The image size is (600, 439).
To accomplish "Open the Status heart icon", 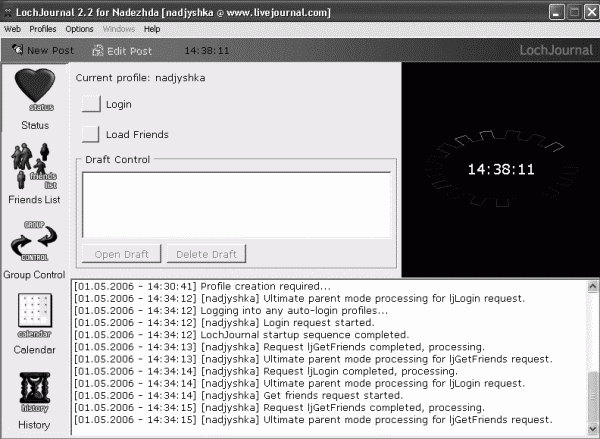I will (x=35, y=90).
